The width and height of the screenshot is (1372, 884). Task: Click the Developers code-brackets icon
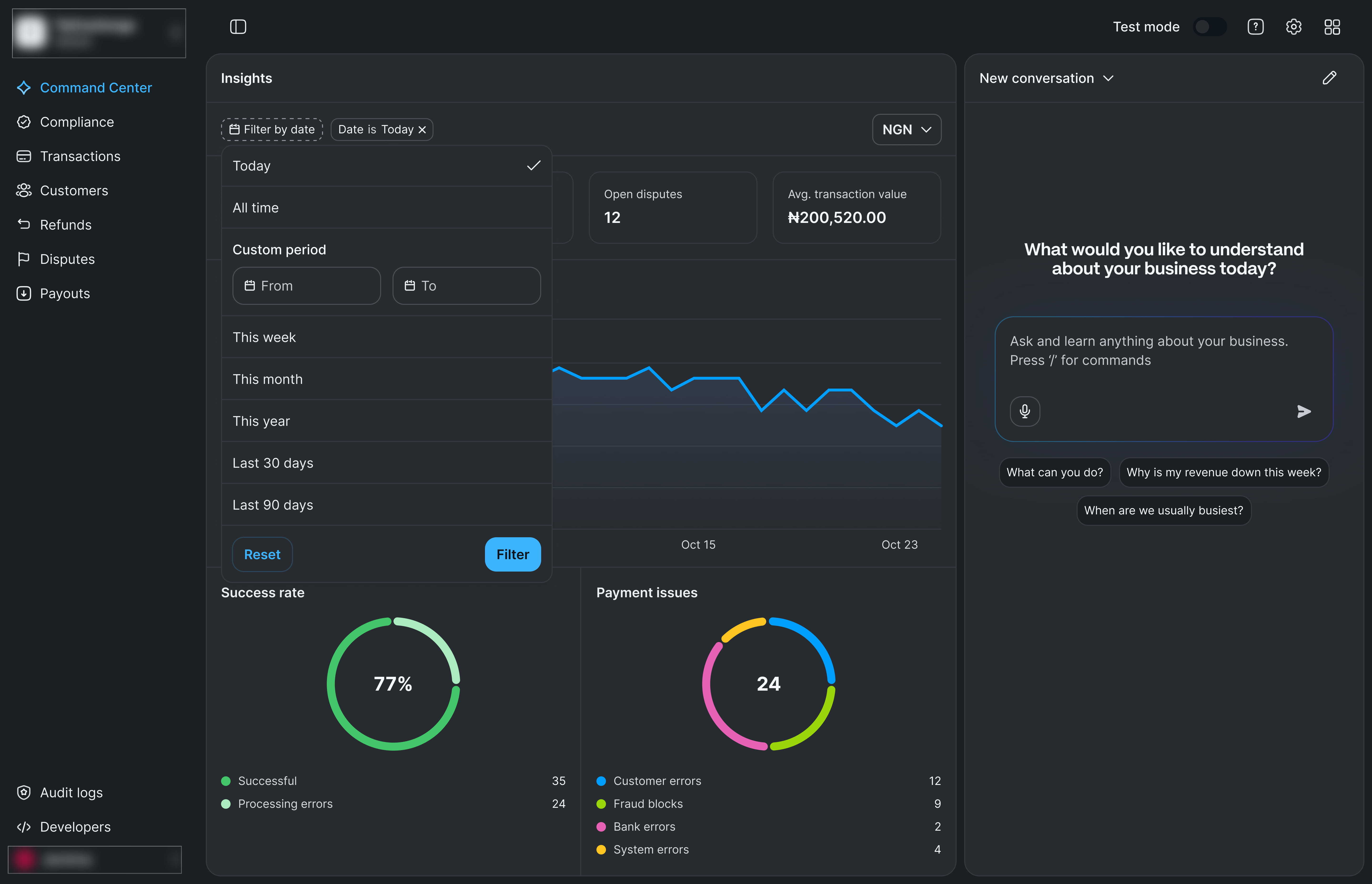click(x=24, y=827)
